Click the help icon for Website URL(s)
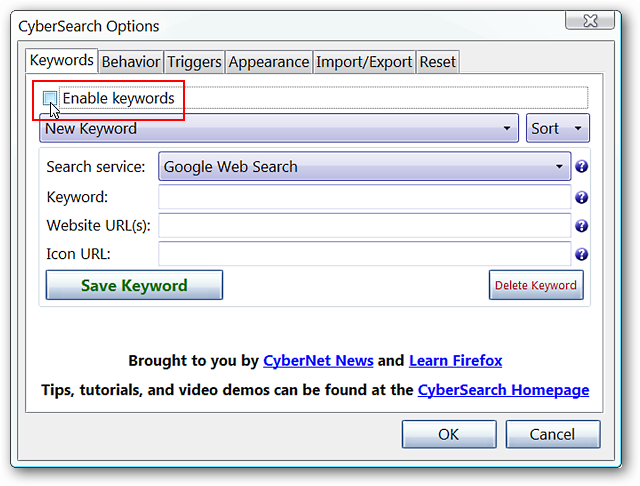This screenshot has width=640, height=486. pos(581,226)
